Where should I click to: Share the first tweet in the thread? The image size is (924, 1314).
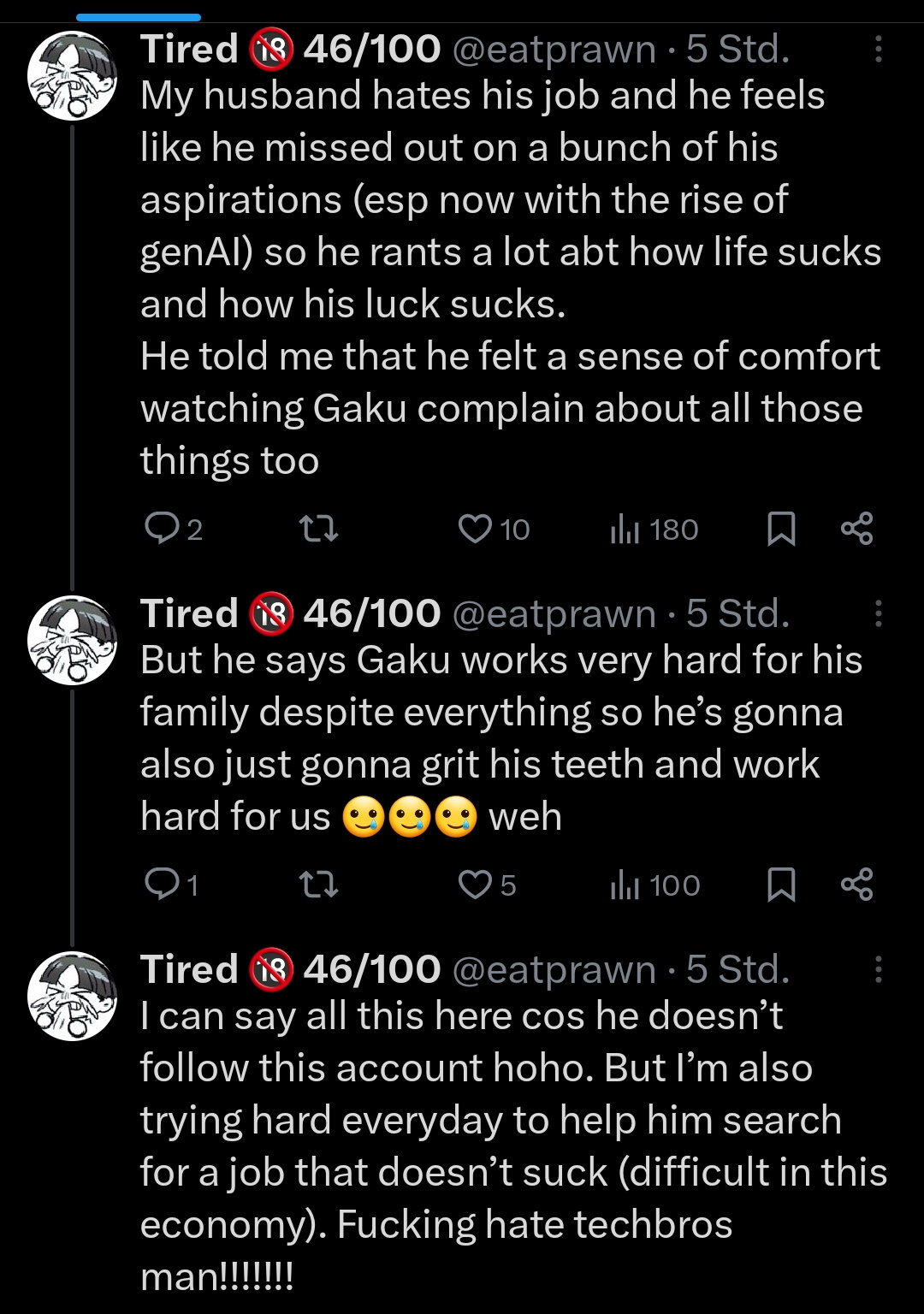pos(856,529)
